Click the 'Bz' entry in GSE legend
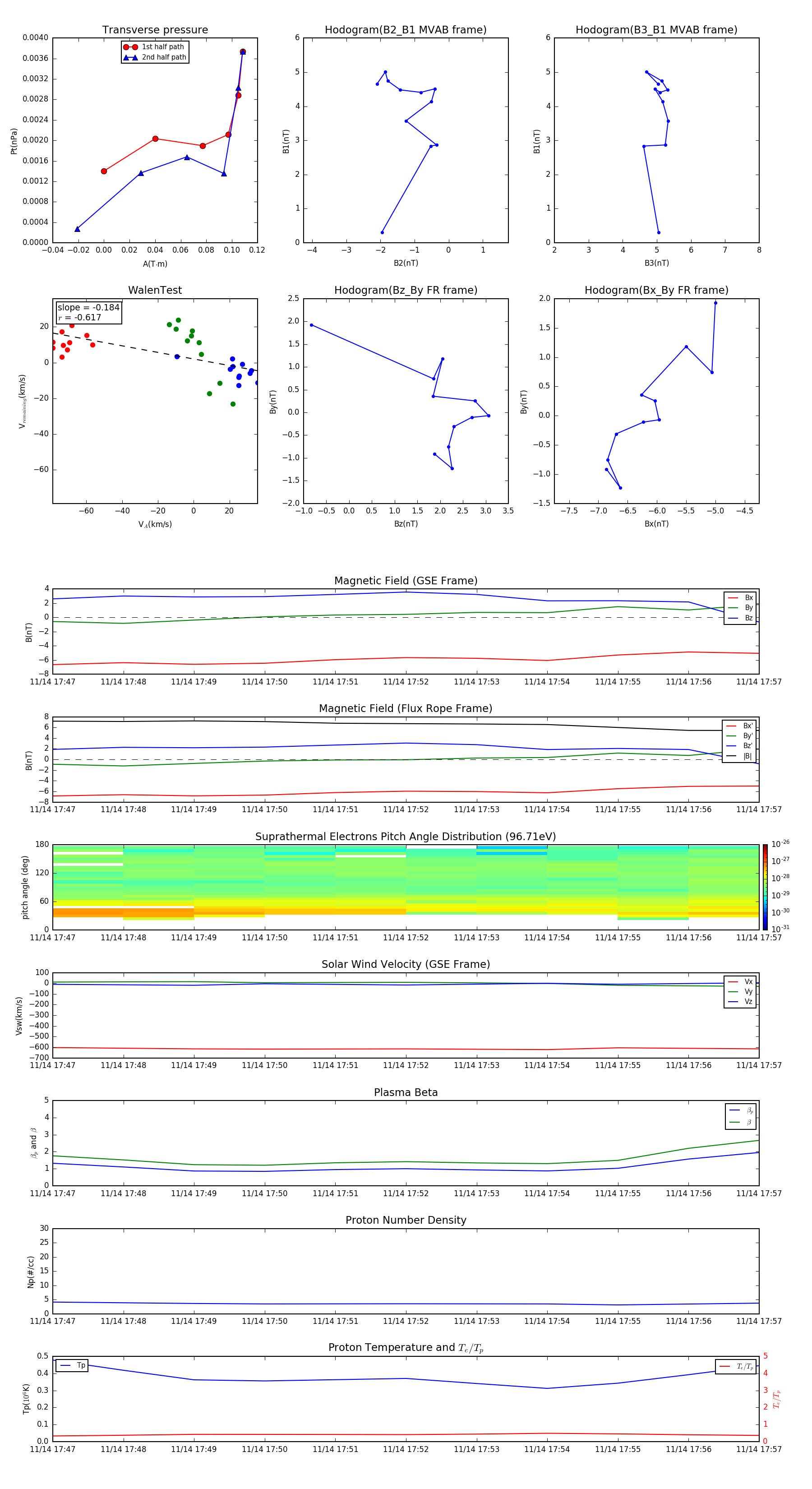The image size is (812, 1489). (x=740, y=618)
